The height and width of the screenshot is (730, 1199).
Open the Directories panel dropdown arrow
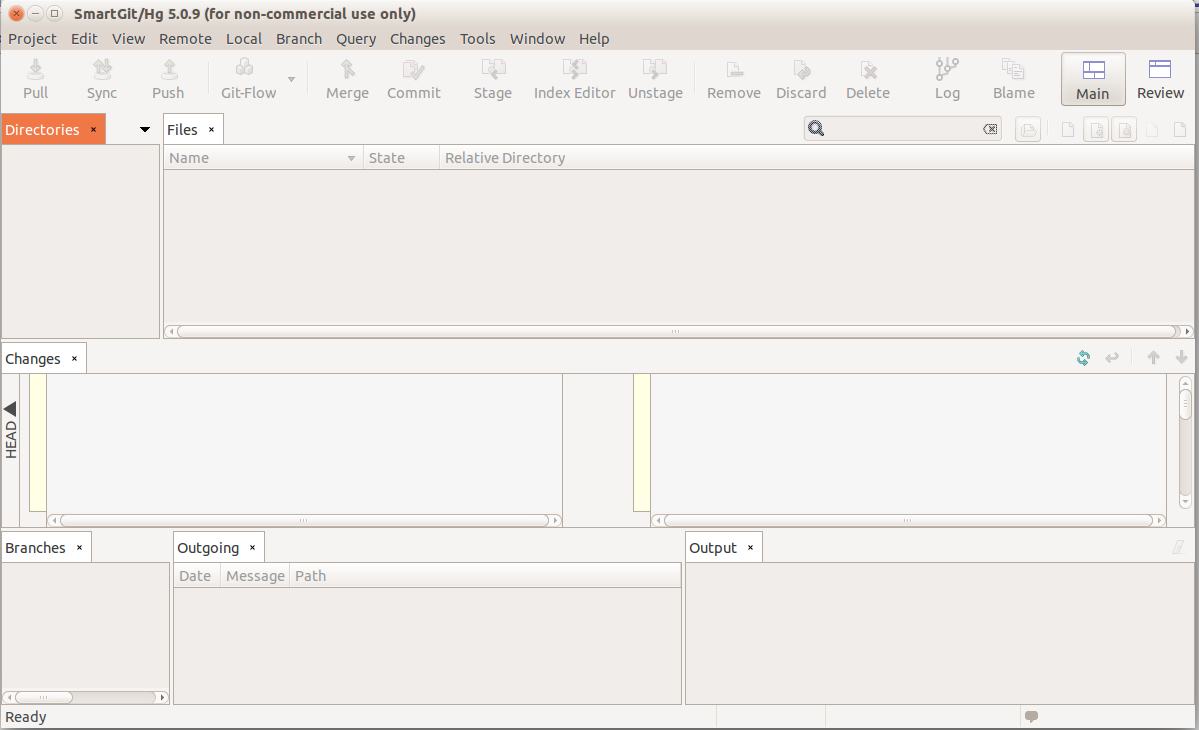coord(145,129)
